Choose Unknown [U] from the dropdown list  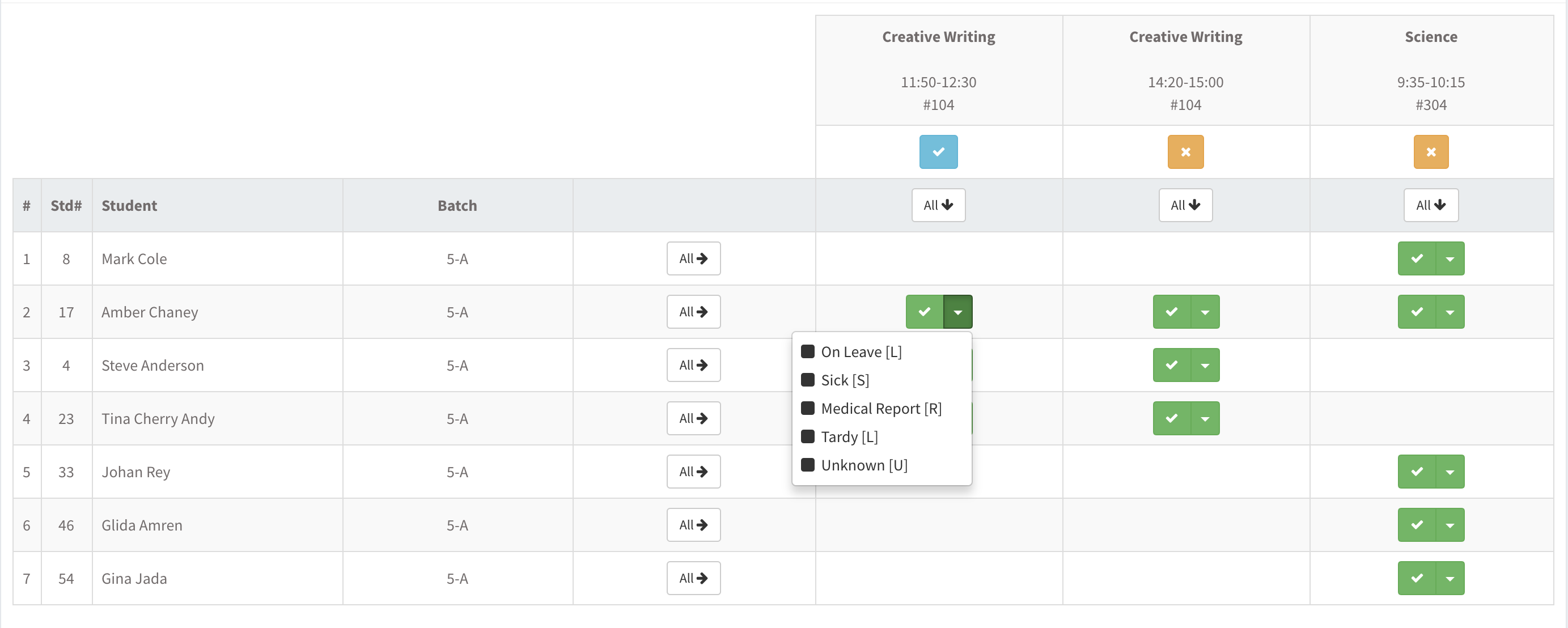click(x=864, y=465)
